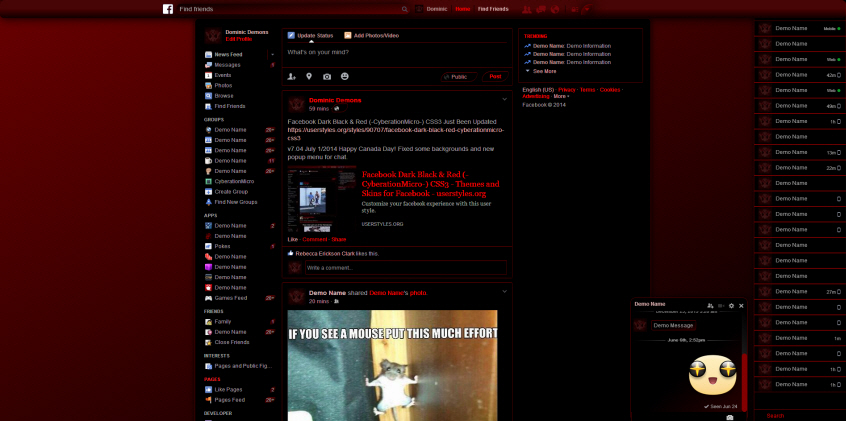Open the account menu dropdown arrow

[x=588, y=9]
